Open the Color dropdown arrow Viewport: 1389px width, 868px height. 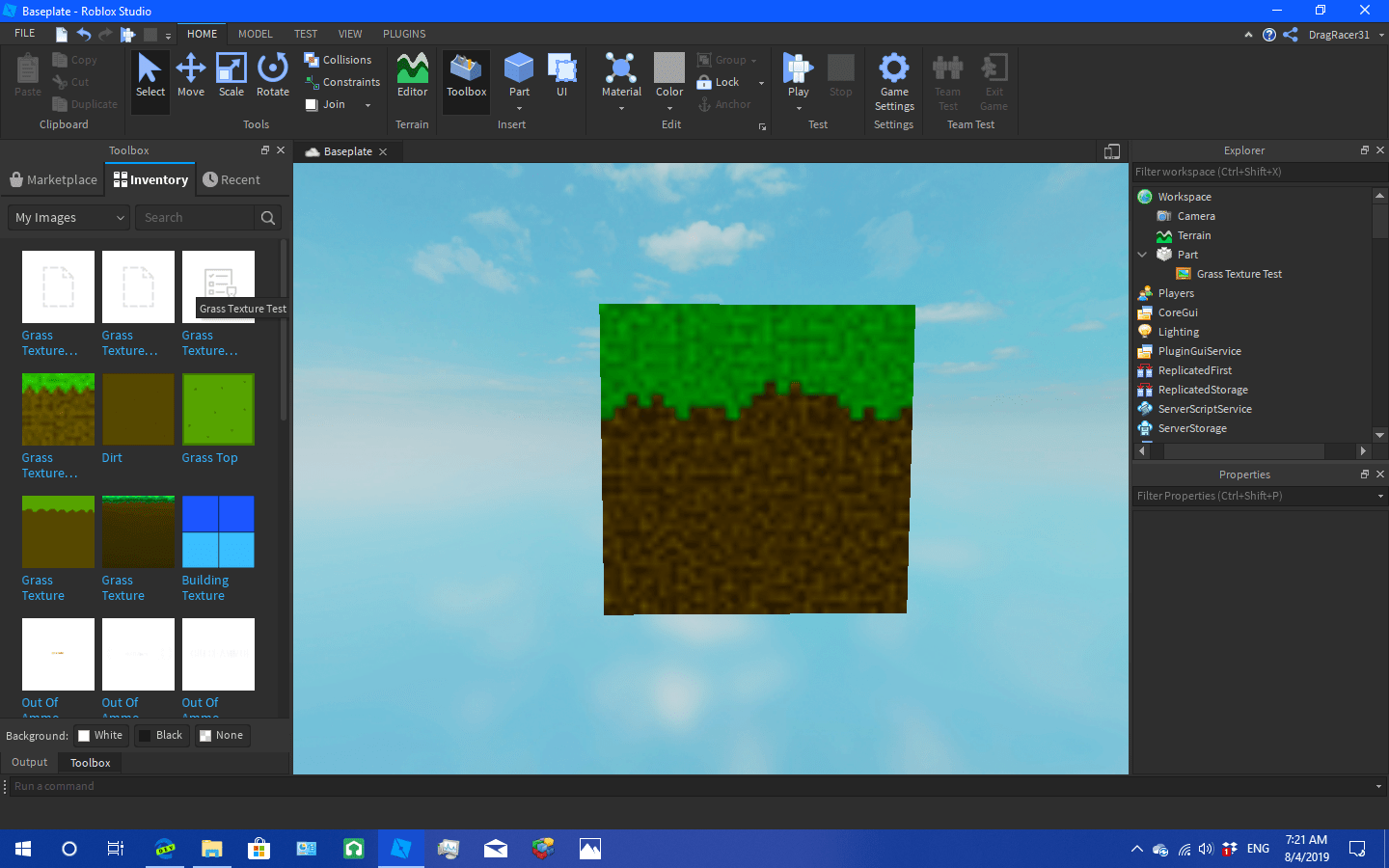[x=669, y=108]
